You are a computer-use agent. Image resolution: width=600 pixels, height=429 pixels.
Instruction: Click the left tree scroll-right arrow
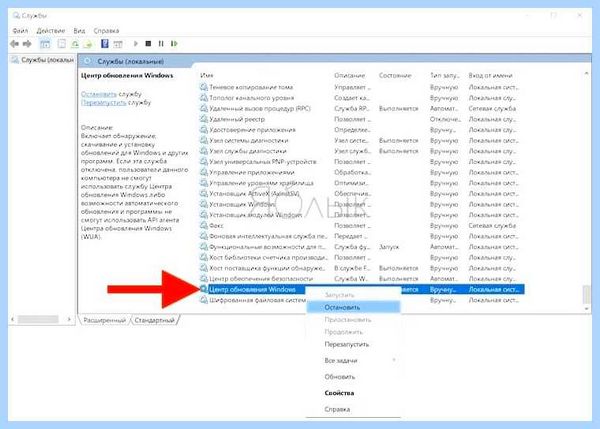click(69, 319)
